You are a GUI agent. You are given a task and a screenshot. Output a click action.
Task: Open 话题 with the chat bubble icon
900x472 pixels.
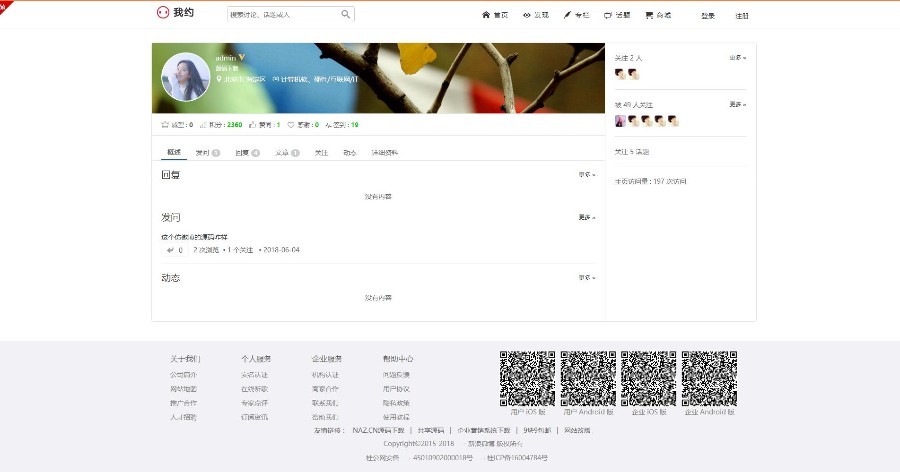click(608, 16)
